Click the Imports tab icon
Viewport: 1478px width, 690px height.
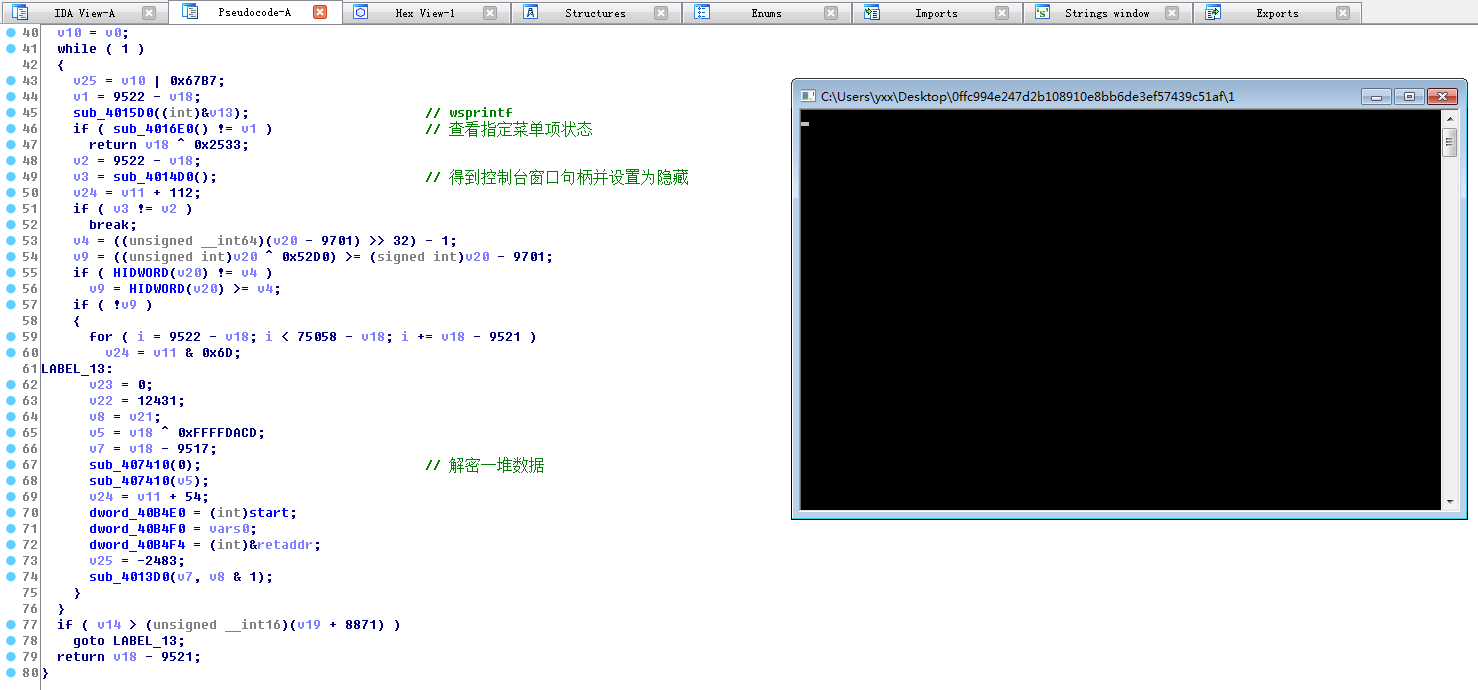[x=872, y=13]
